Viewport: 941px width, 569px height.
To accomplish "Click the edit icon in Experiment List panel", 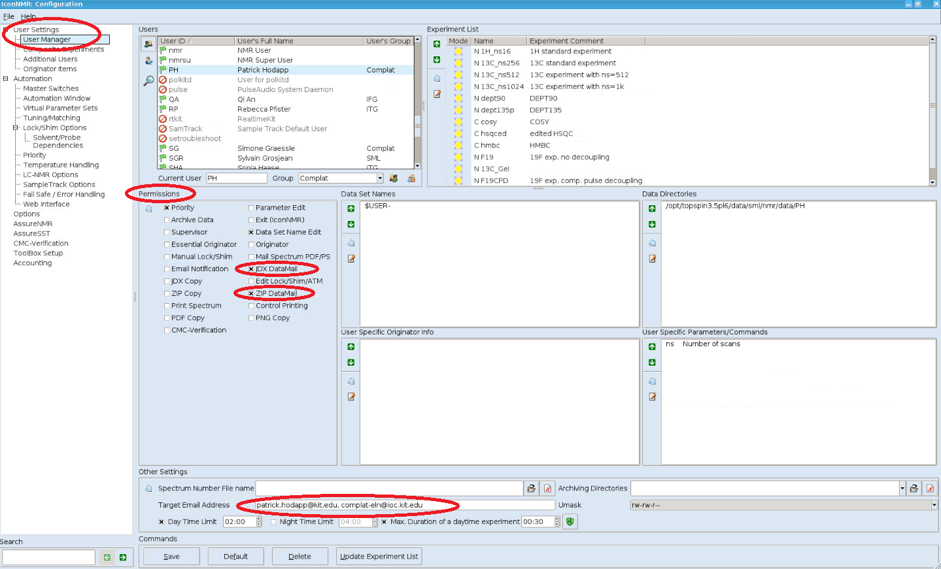I will tap(436, 94).
